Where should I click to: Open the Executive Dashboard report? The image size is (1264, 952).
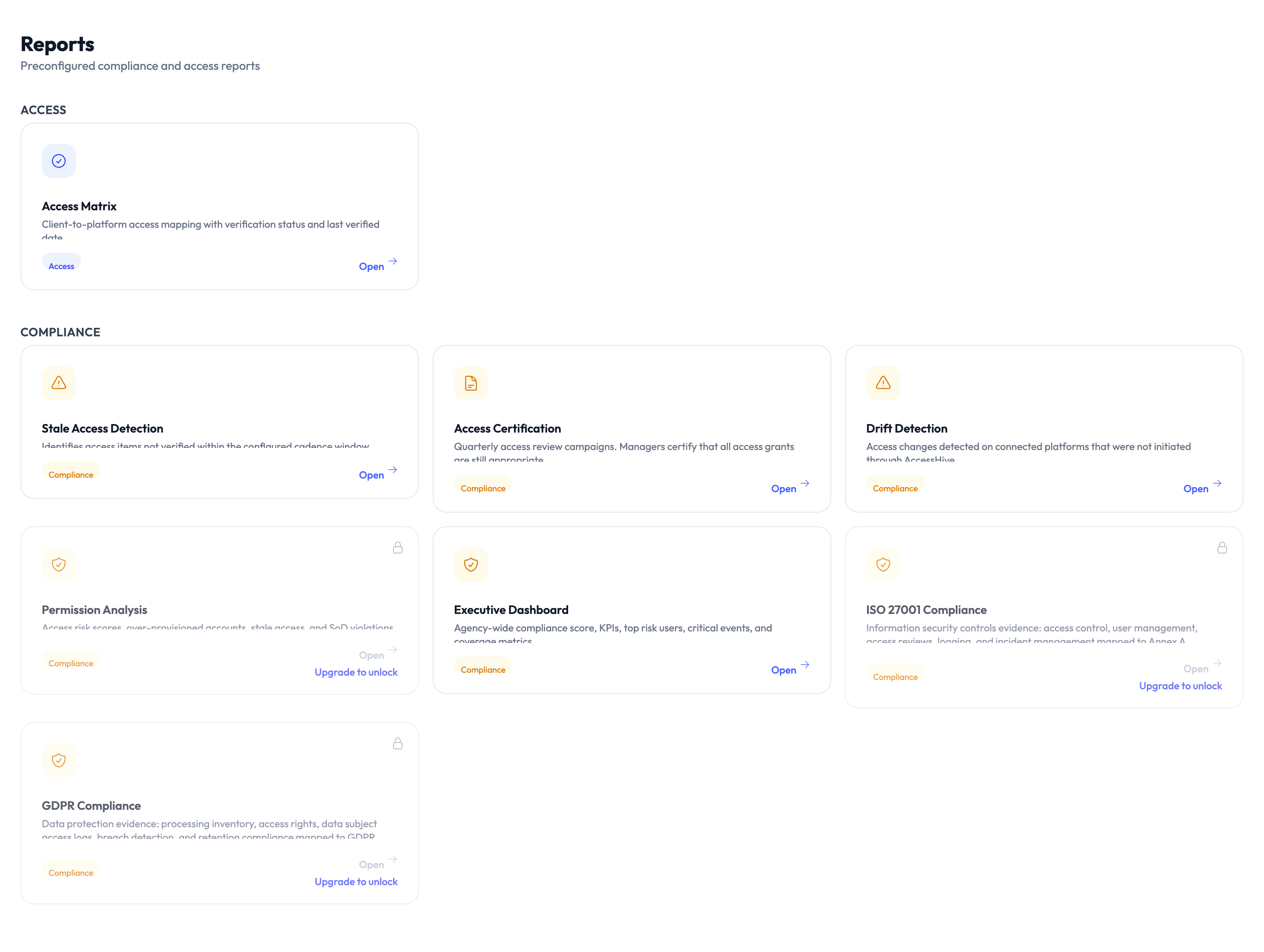784,670
